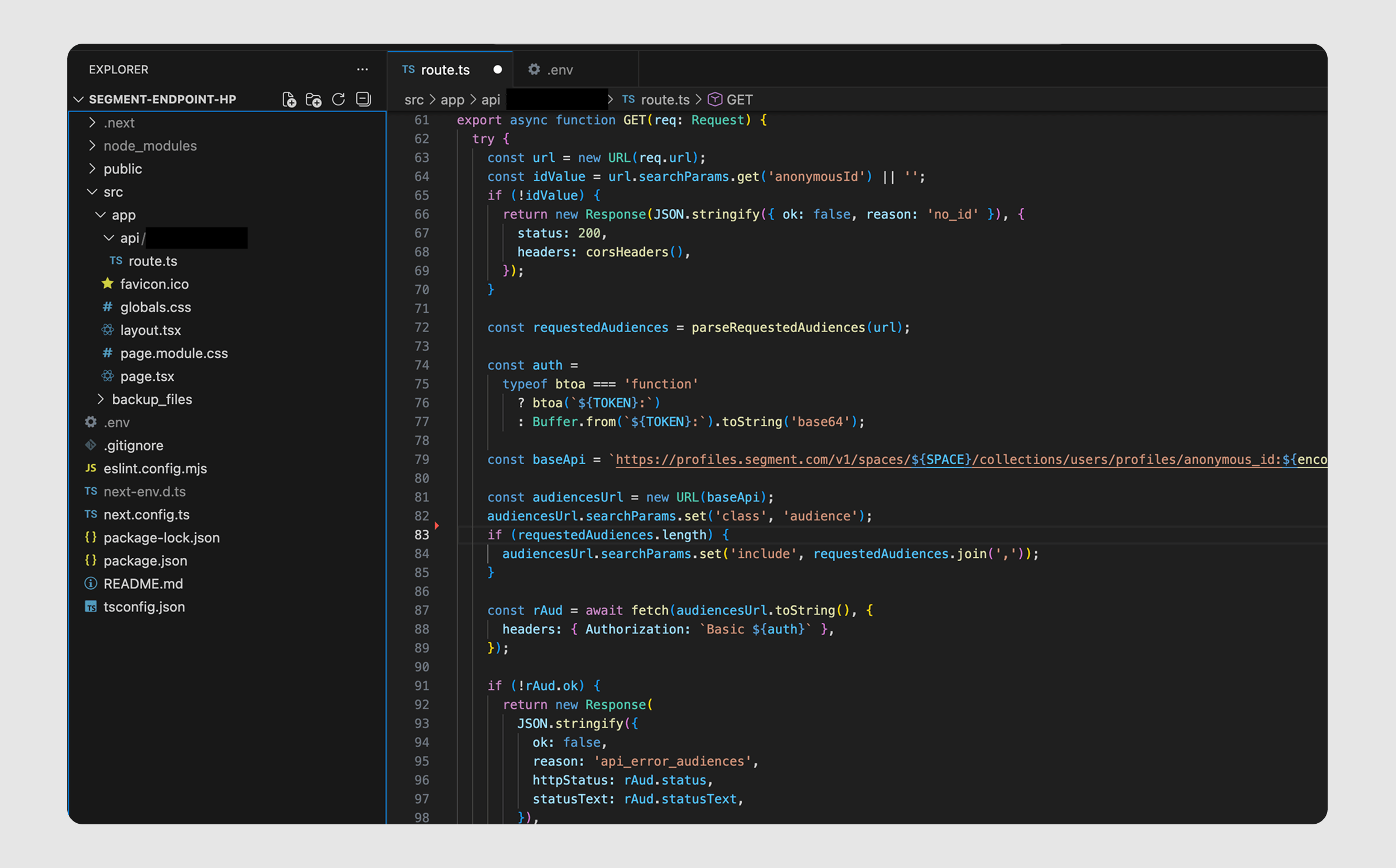Refresh the Explorer view

click(338, 99)
